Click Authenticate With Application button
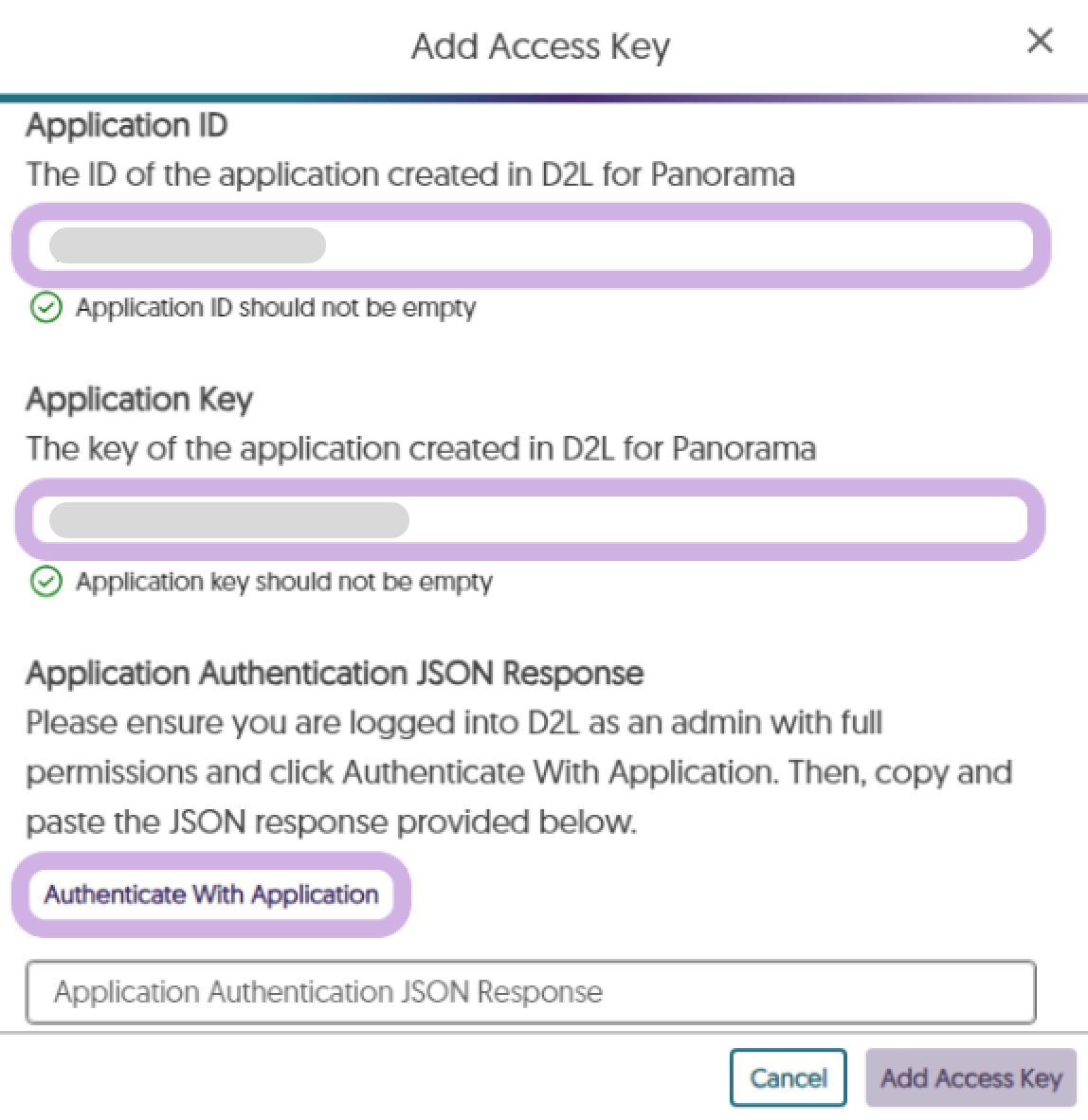 [x=211, y=894]
